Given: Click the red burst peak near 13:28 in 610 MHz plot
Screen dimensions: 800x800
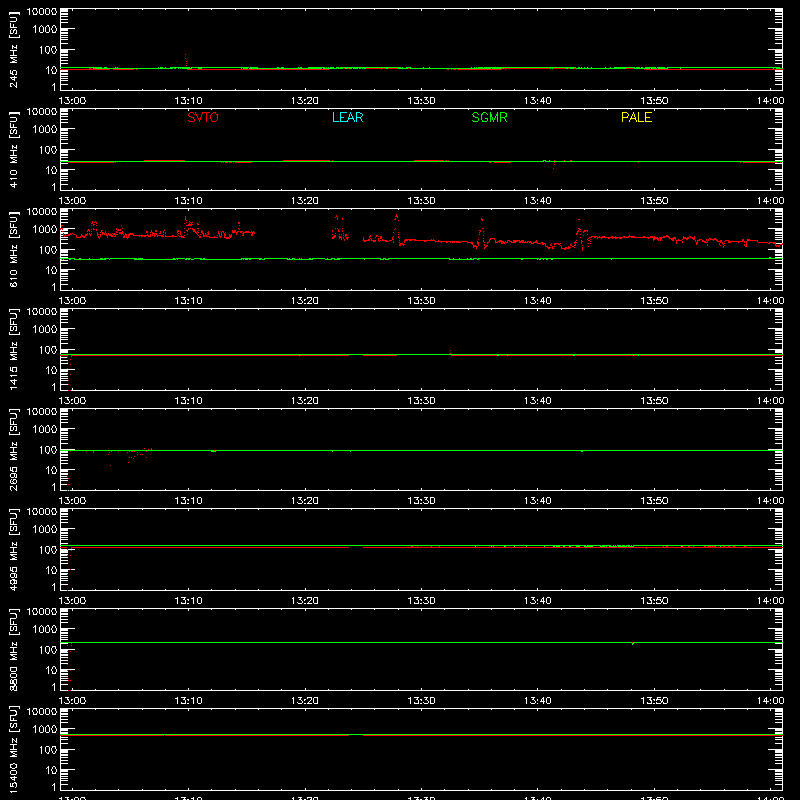Looking at the screenshot, I should click(x=396, y=227).
